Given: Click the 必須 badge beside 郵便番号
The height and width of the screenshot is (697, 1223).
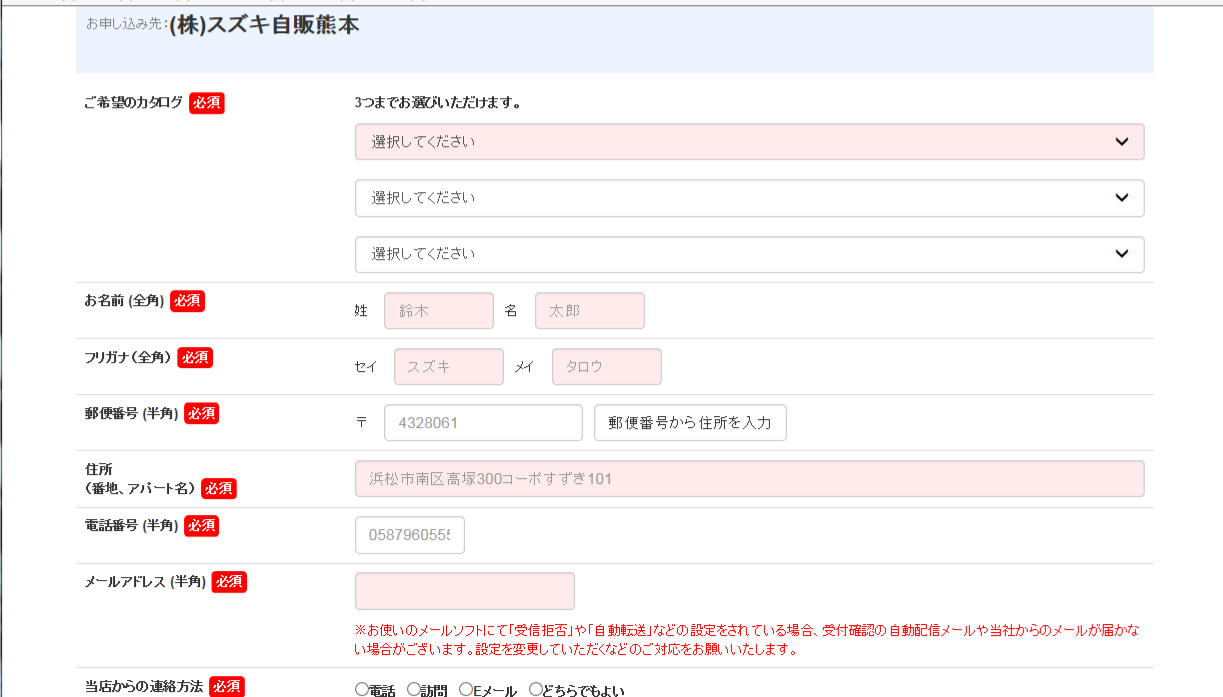Looking at the screenshot, I should (201, 413).
